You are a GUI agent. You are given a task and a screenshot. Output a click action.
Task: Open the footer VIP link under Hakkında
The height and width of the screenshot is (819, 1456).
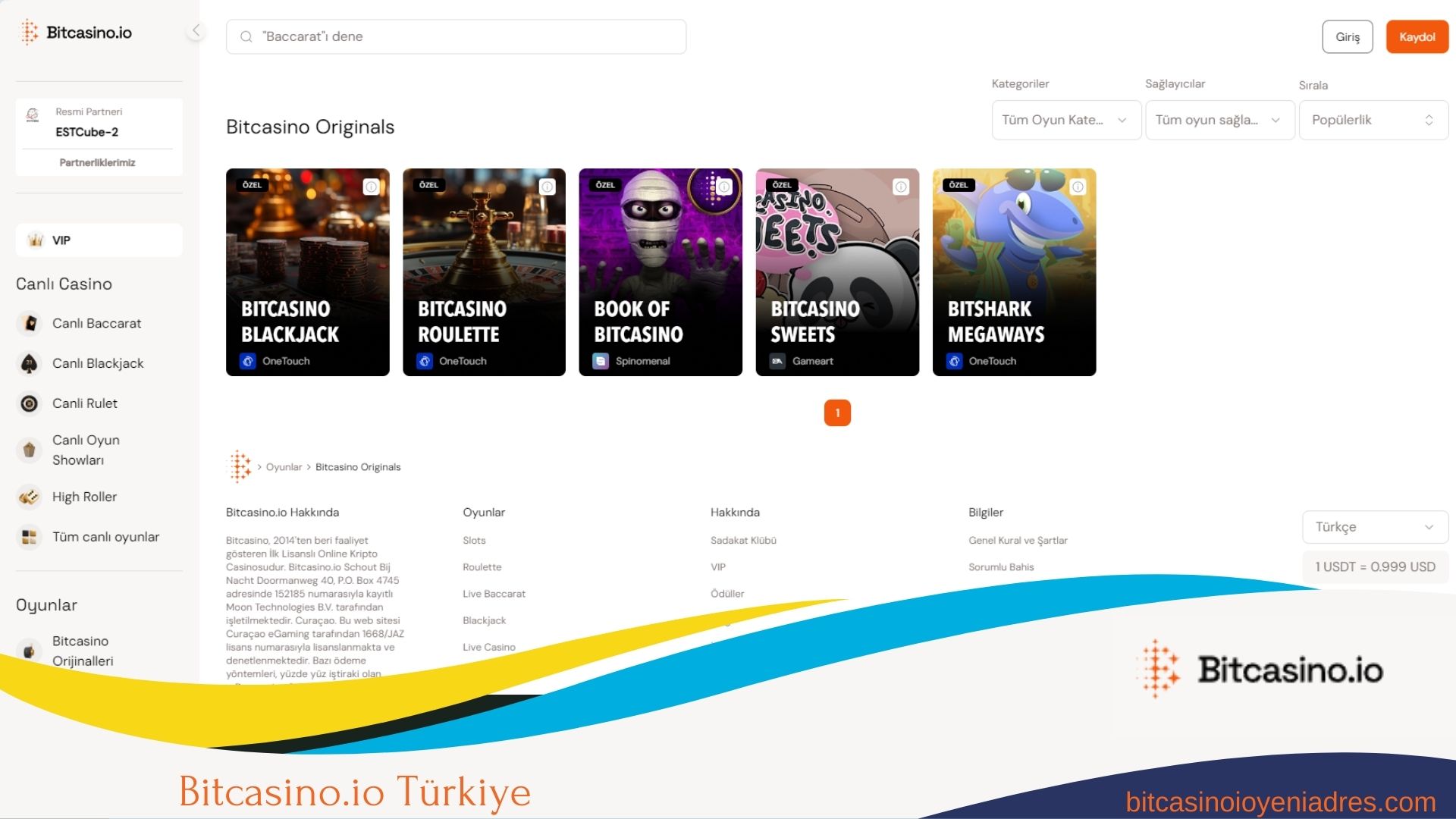pyautogui.click(x=718, y=567)
